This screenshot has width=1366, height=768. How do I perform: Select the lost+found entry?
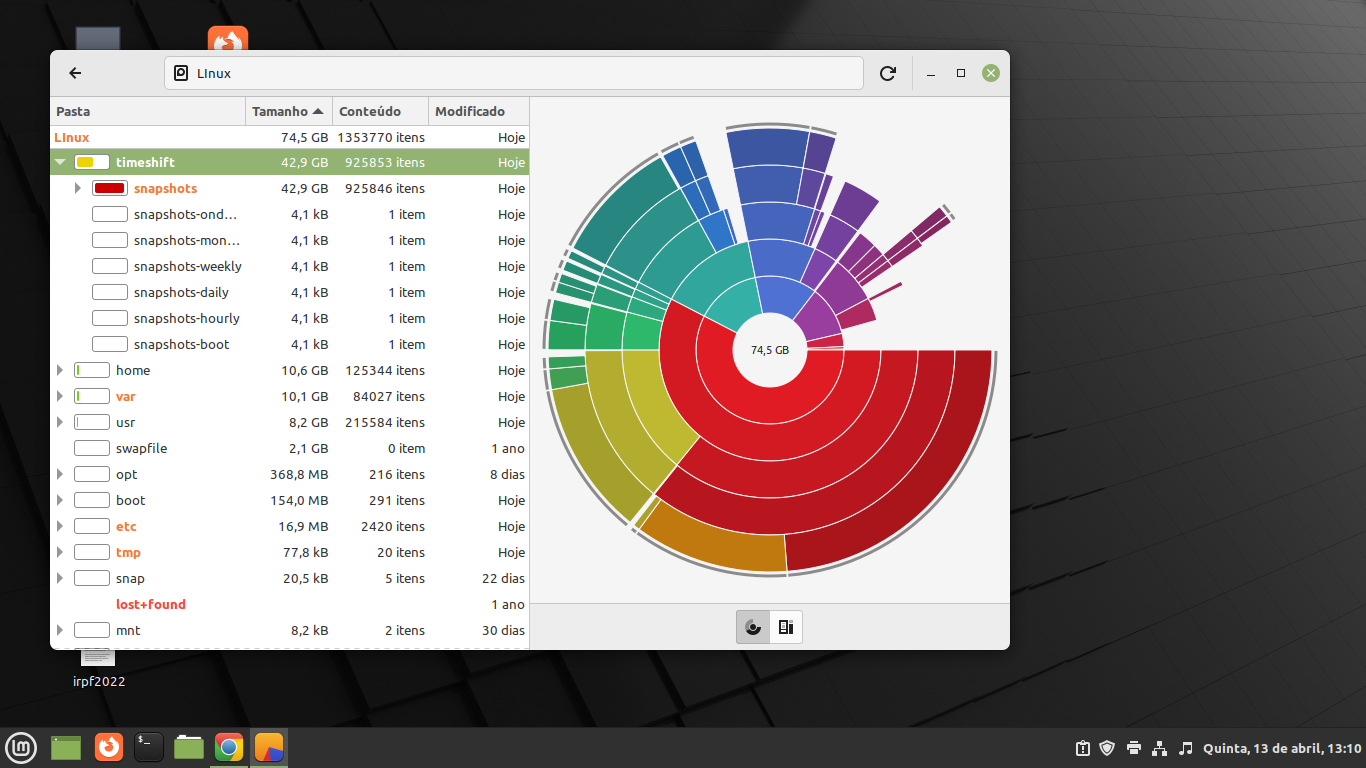[x=151, y=604]
